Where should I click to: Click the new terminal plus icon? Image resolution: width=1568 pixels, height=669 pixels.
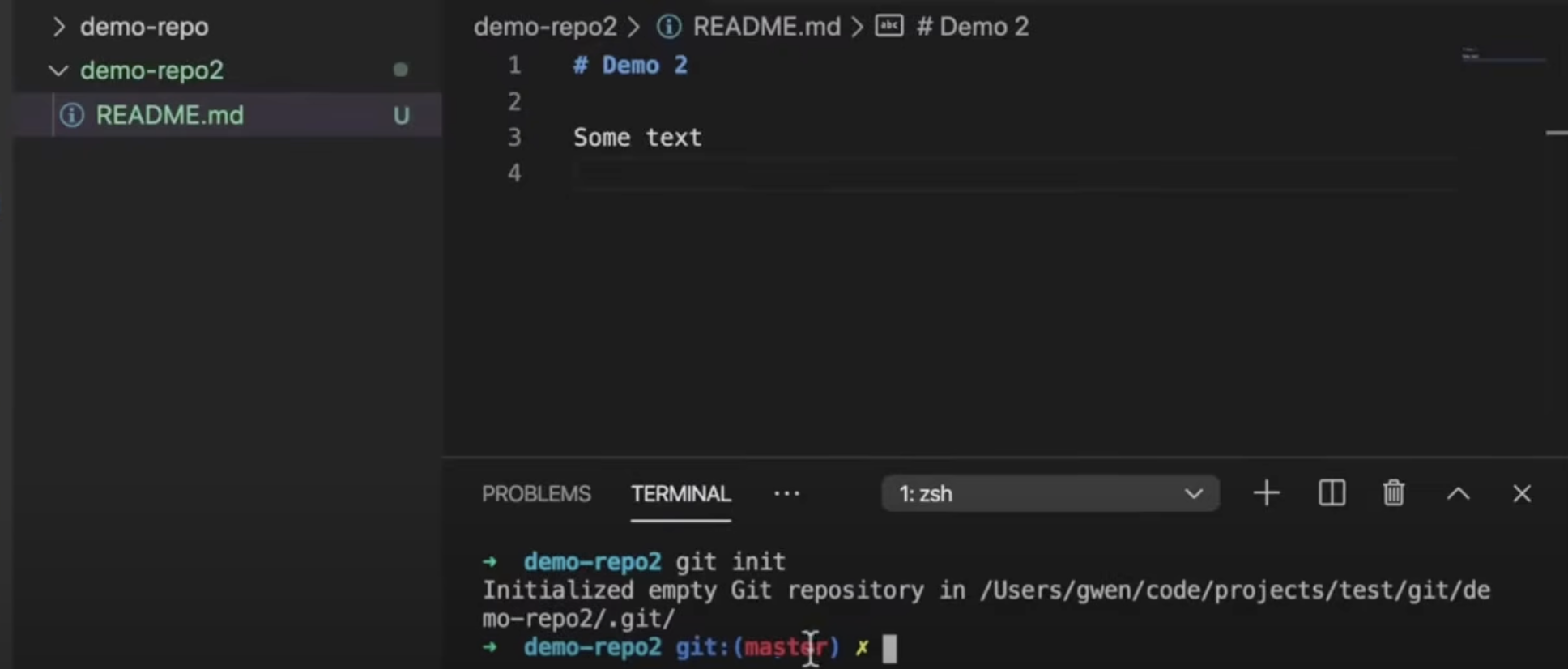coord(1266,493)
